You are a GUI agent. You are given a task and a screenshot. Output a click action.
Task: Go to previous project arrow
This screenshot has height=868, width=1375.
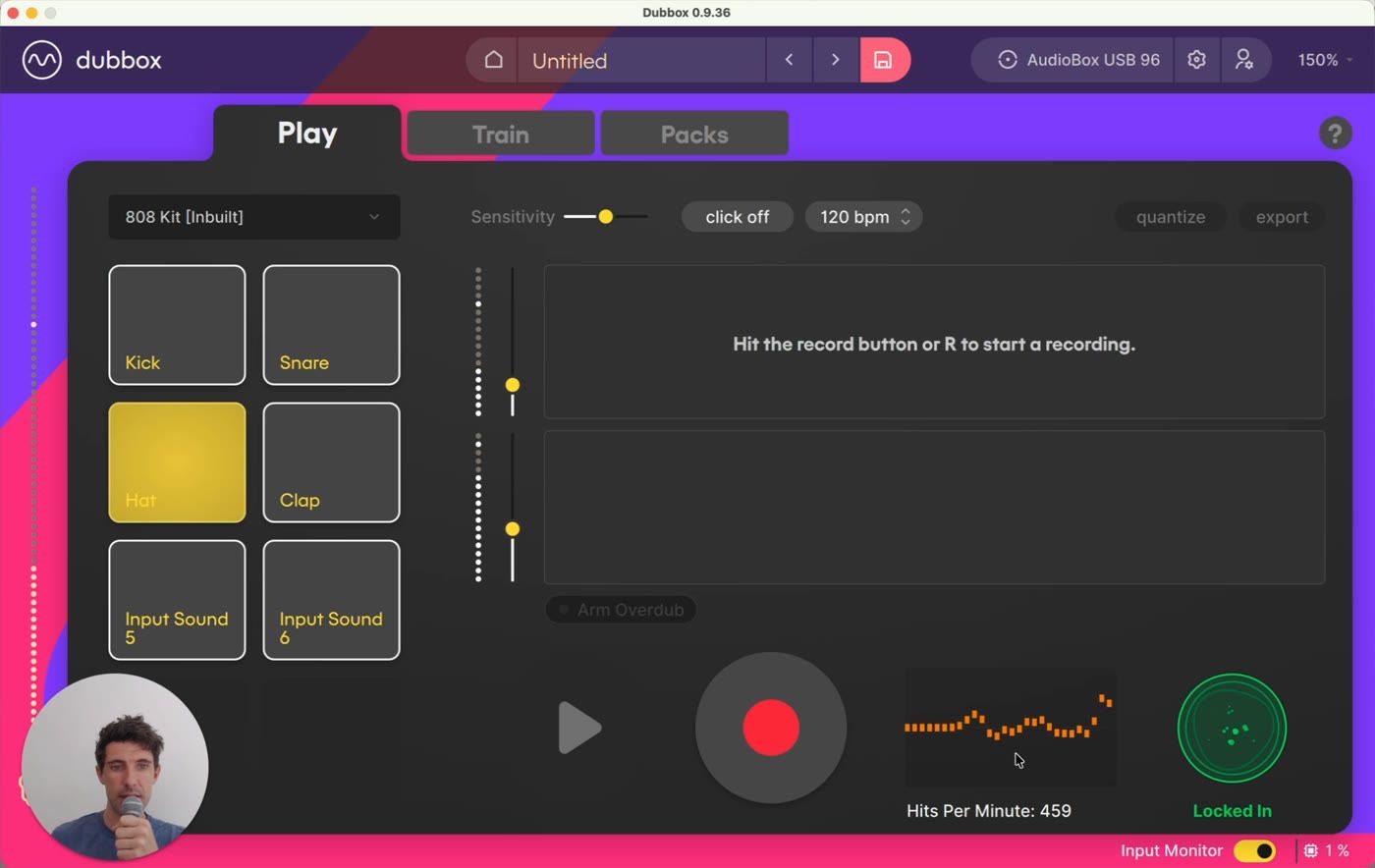click(789, 60)
